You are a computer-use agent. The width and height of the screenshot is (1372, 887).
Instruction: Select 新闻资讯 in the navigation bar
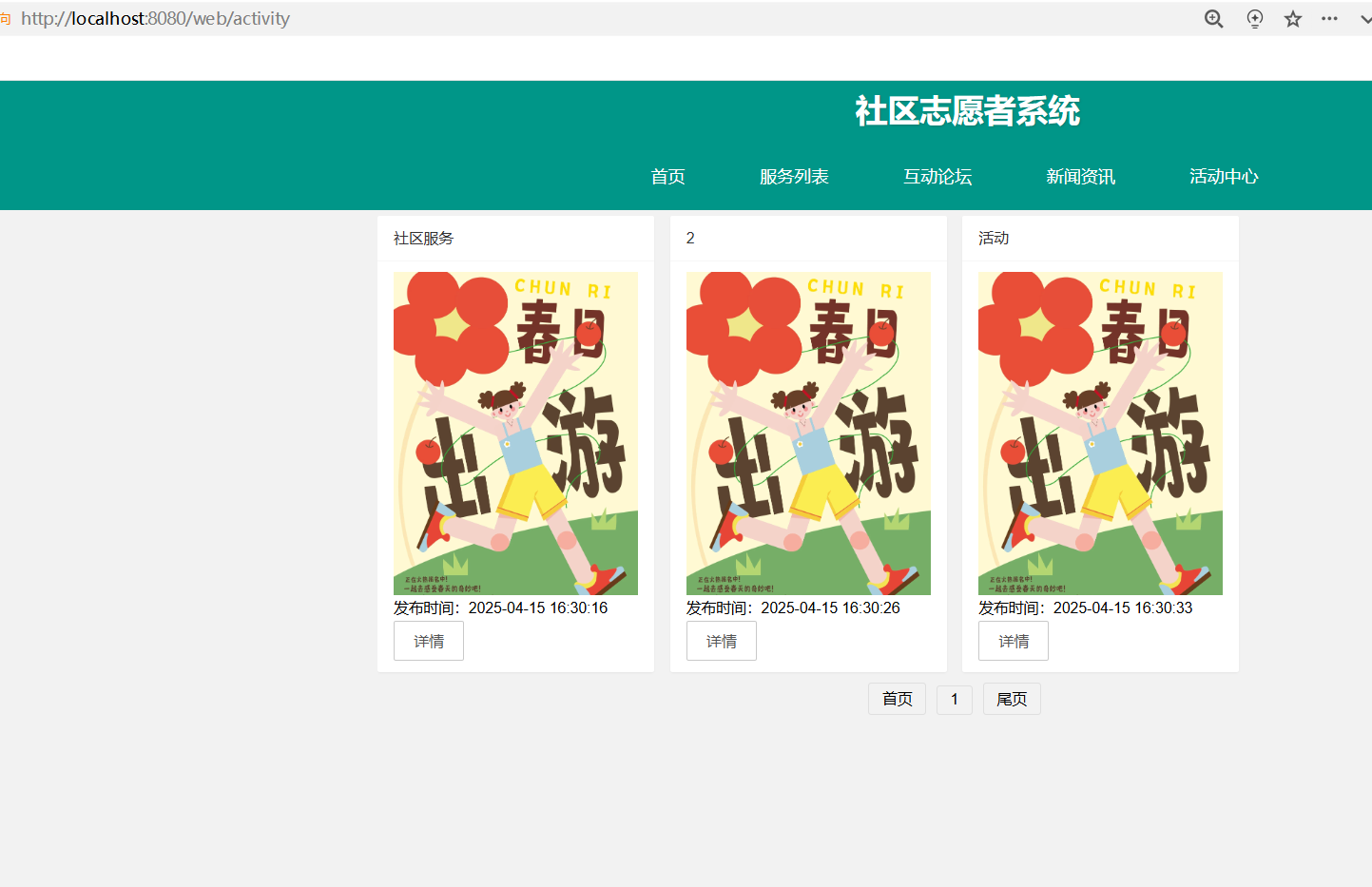point(1080,177)
